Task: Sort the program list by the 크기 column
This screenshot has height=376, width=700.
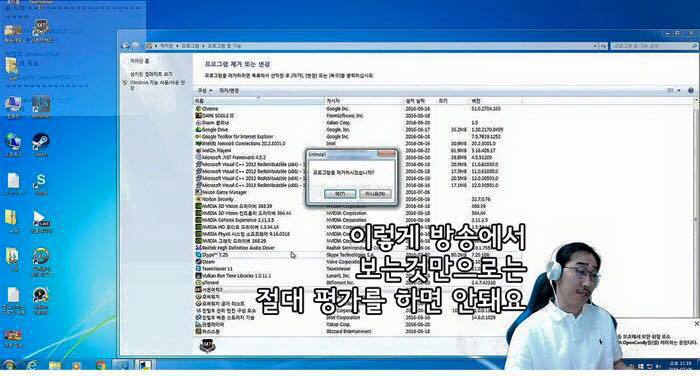Action: pos(453,101)
